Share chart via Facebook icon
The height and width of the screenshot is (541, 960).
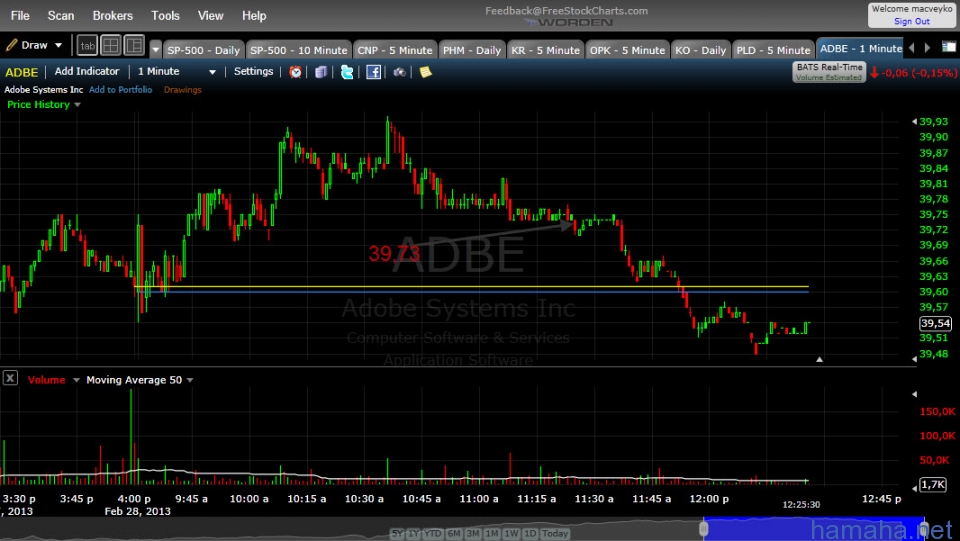tap(373, 72)
